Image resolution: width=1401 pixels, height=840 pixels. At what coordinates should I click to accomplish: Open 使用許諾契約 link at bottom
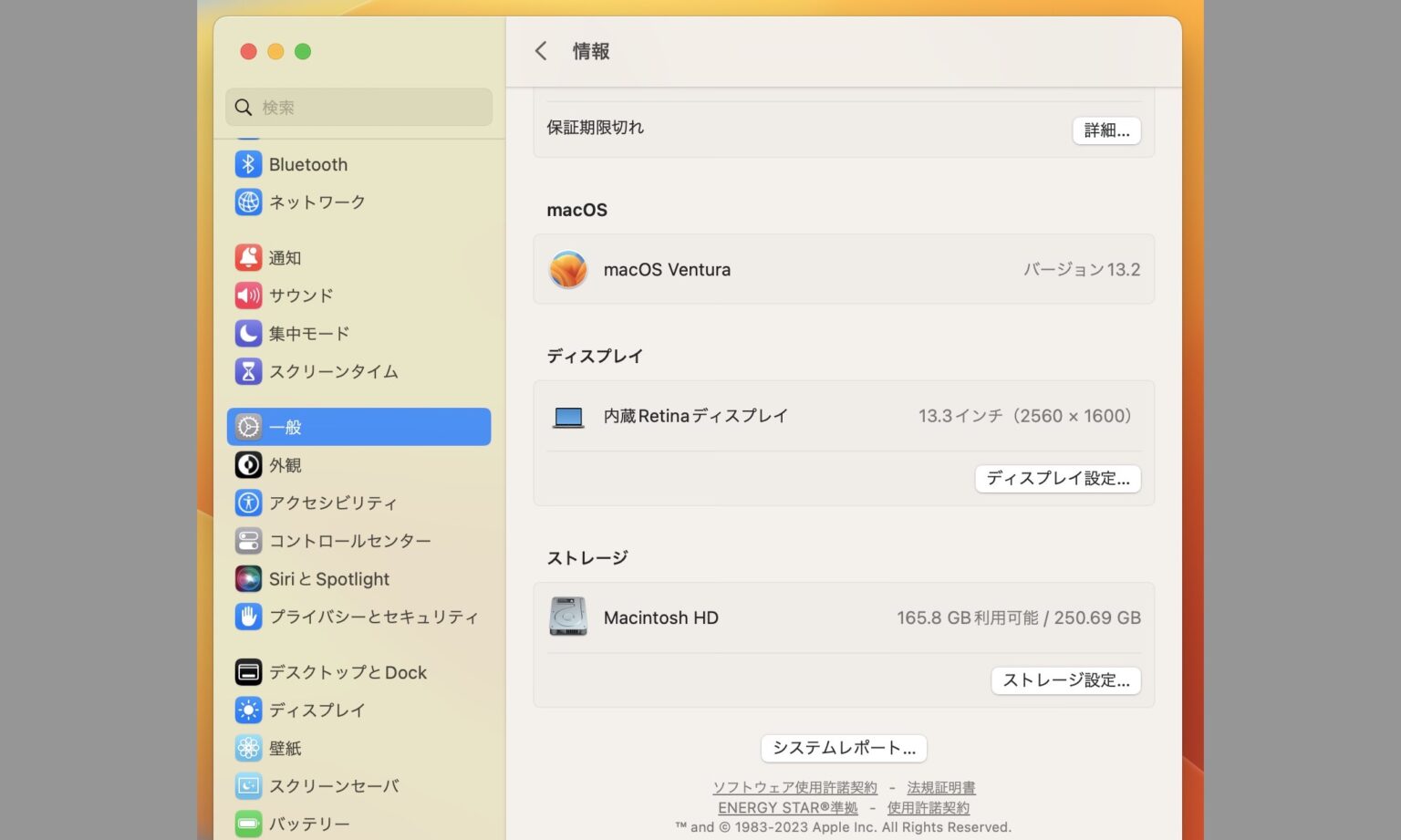(929, 807)
